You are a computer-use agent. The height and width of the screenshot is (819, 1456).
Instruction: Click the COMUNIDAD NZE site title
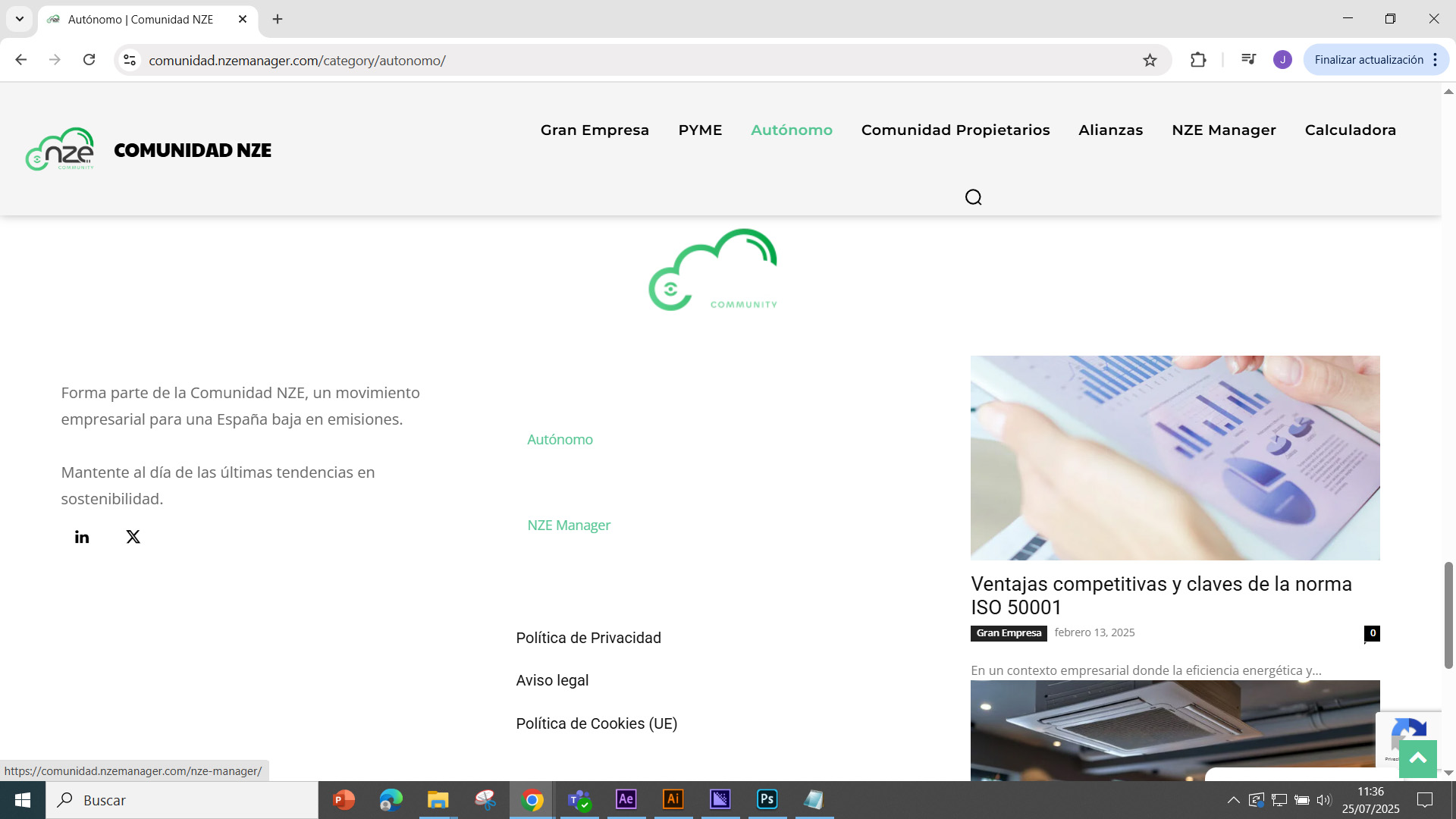(193, 150)
